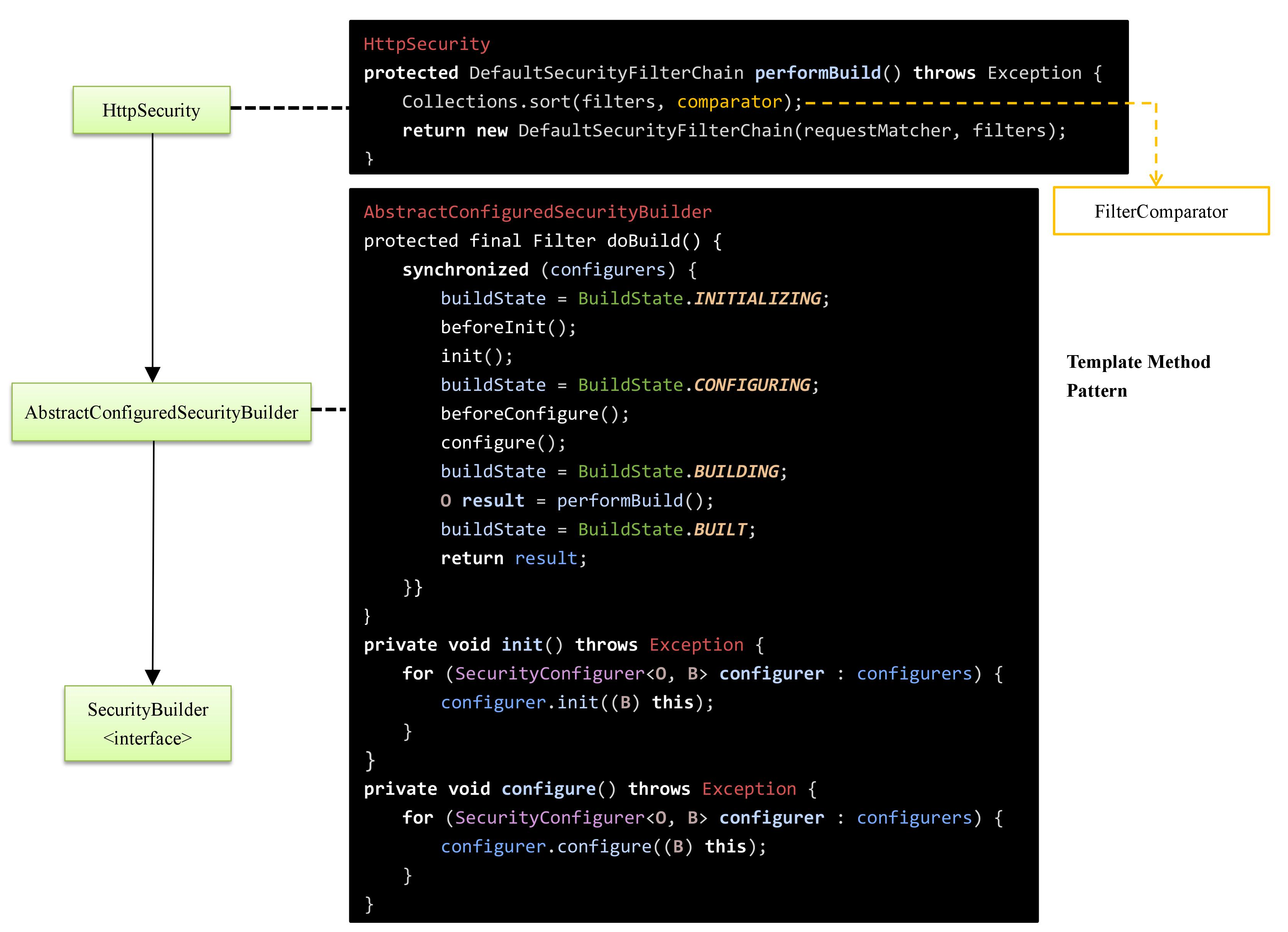Click the HttpSecurity code block title

[x=426, y=44]
